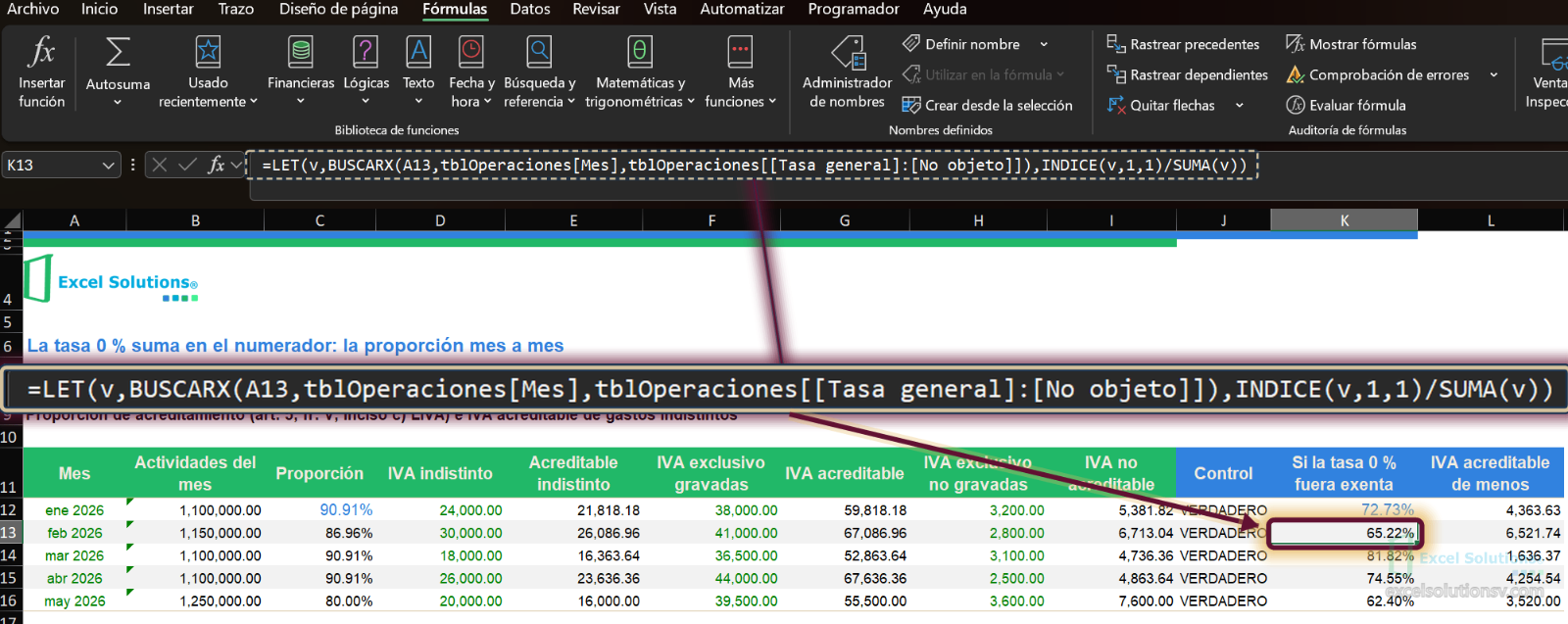Viewport: 1568px width, 624px height.
Task: Switch to the Insertar tab
Action: point(169,9)
